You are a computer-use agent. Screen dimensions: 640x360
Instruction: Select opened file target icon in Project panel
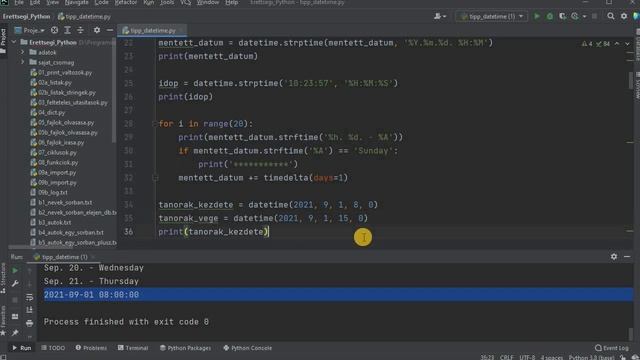click(x=54, y=30)
